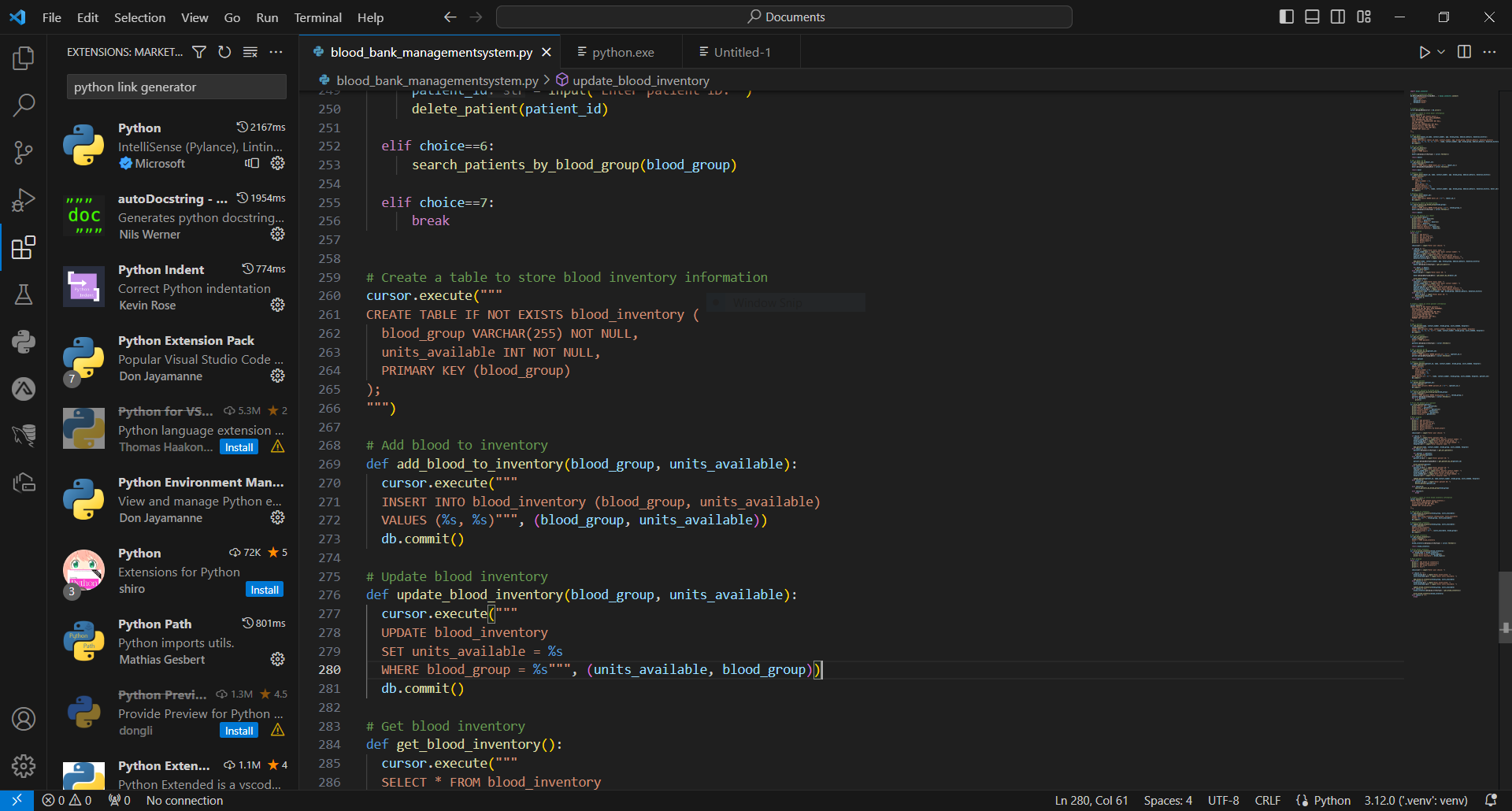Image resolution: width=1512 pixels, height=811 pixels.
Task: Toggle the secondary side bar layout button
Action: coord(1338,17)
